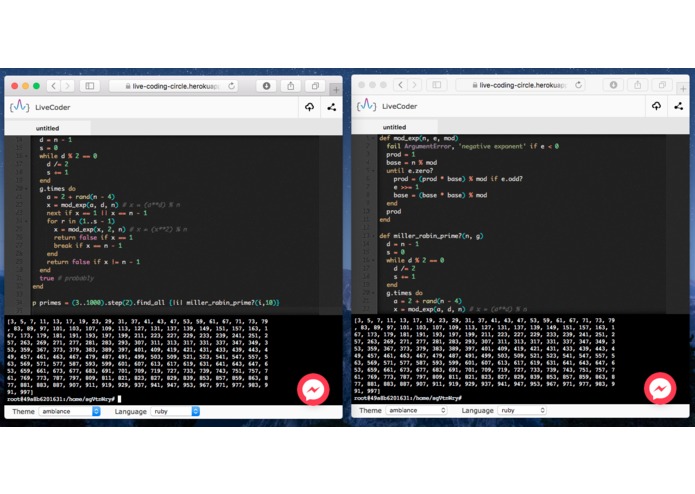Image resolution: width=695 pixels, height=494 pixels.
Task: Open the Language ruby dropdown in right window
Action: tap(522, 411)
